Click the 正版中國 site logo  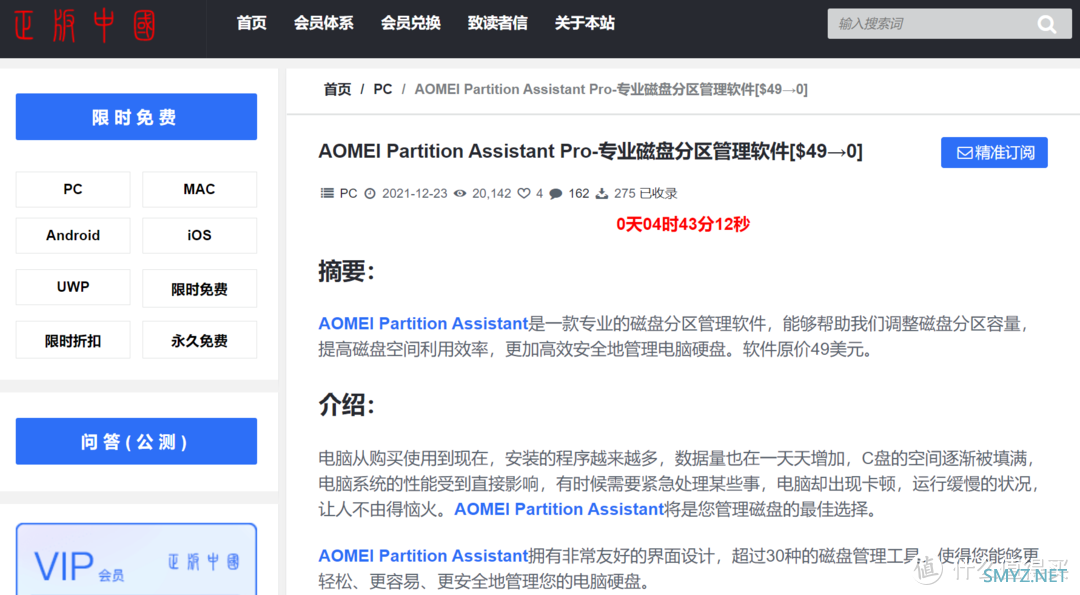pos(85,25)
